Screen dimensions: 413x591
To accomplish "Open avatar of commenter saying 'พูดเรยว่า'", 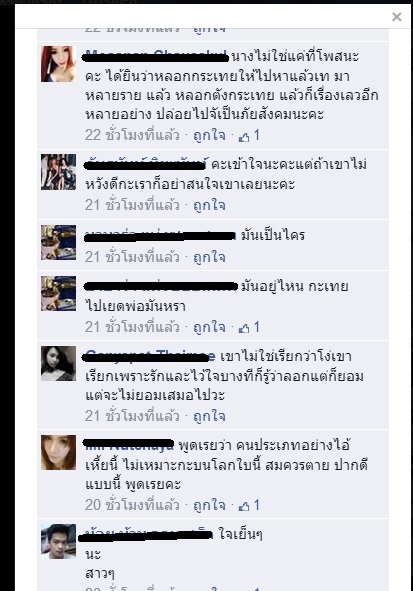I will (58, 452).
